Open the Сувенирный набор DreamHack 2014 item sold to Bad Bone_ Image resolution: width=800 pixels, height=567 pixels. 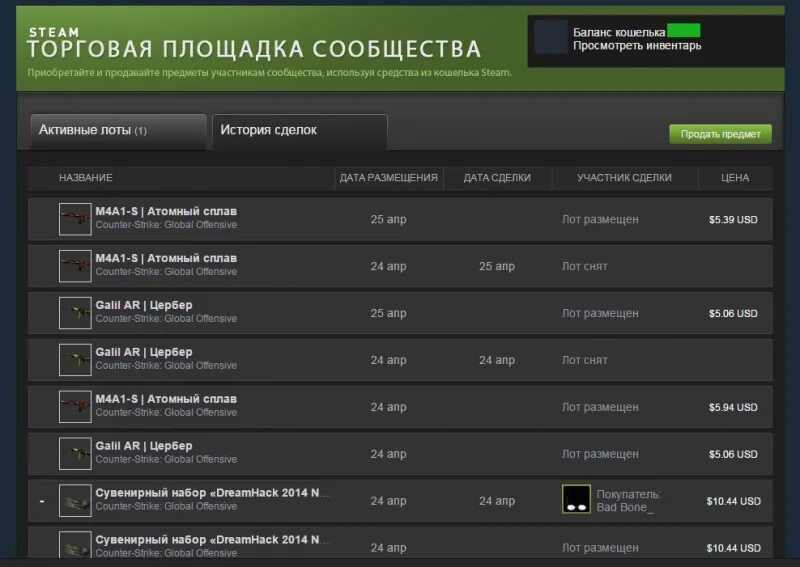212,493
